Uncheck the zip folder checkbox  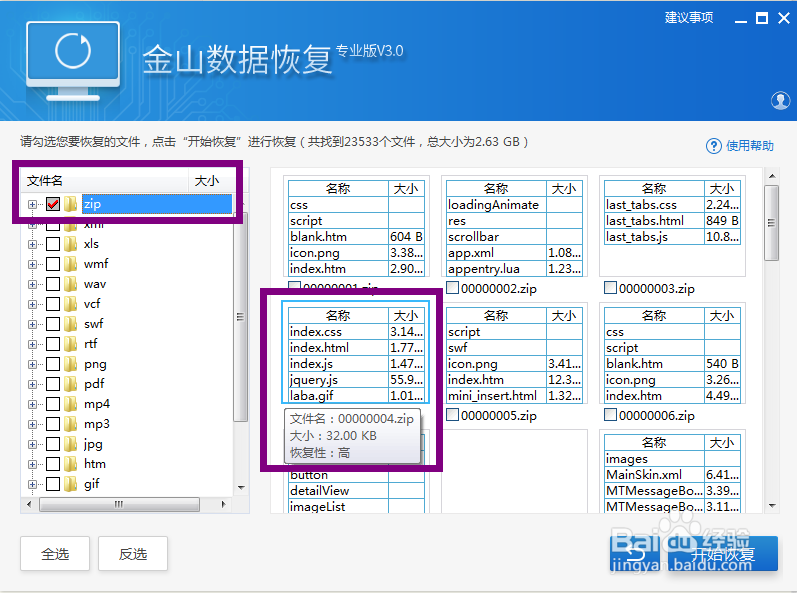tap(53, 204)
